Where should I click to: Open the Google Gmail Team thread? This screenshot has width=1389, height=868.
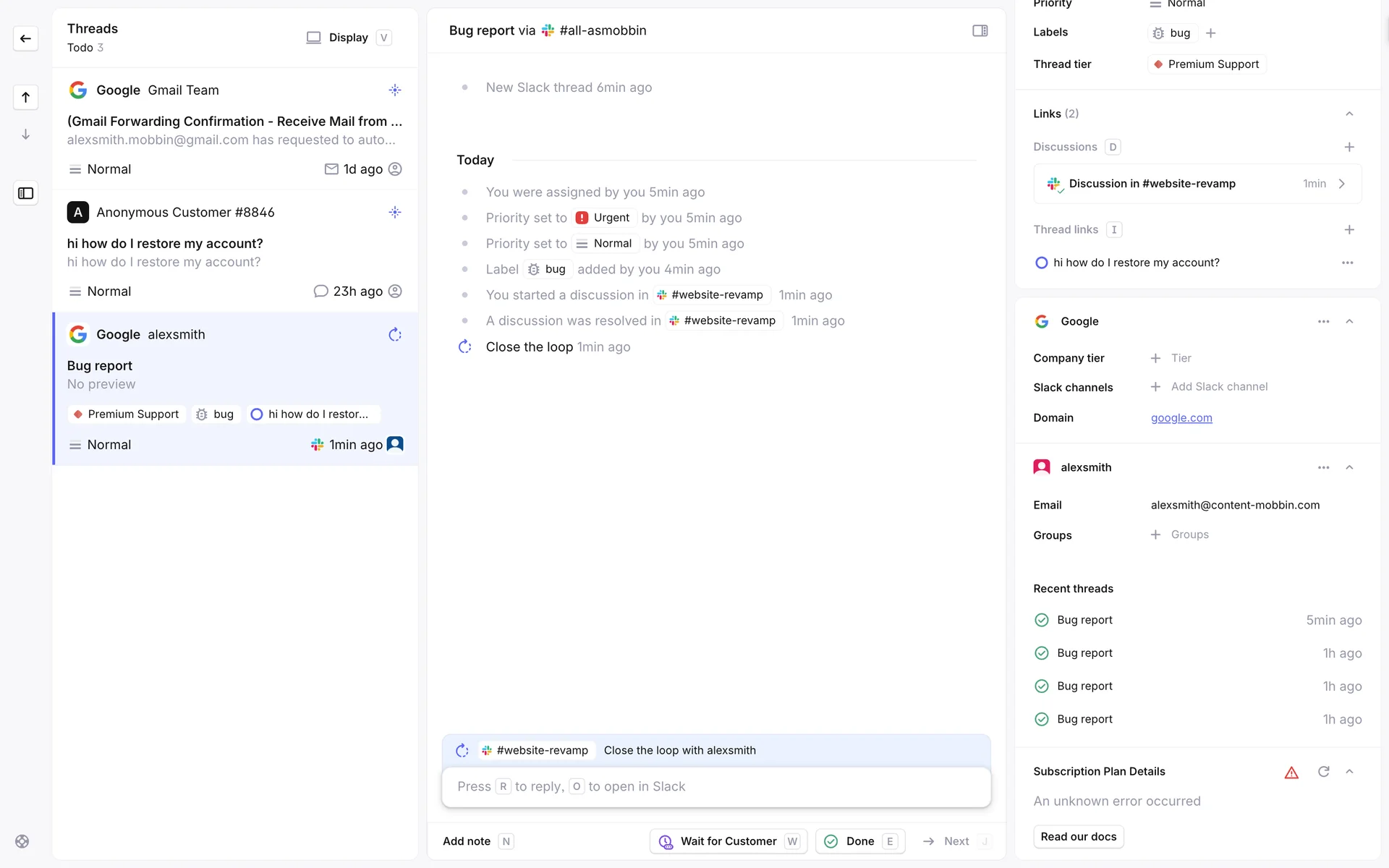[x=235, y=129]
